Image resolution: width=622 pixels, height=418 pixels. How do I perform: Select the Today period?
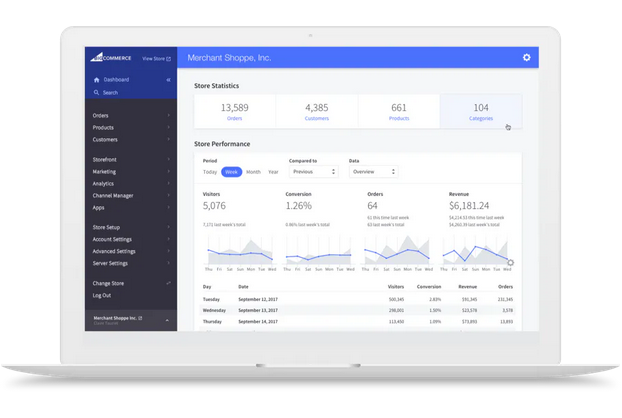(210, 172)
